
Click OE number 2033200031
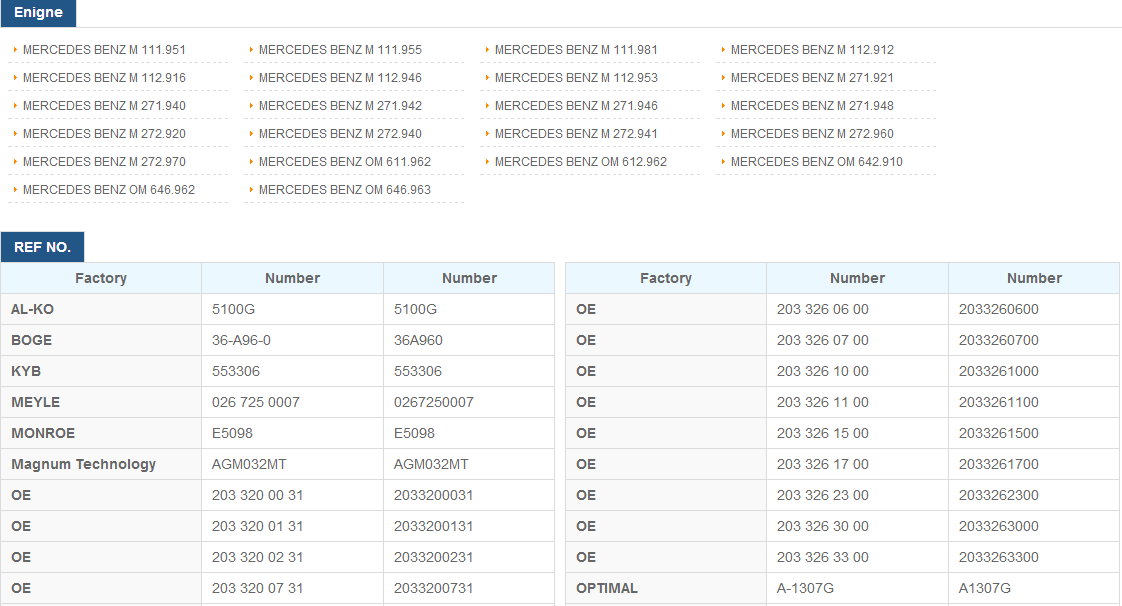coord(469,495)
